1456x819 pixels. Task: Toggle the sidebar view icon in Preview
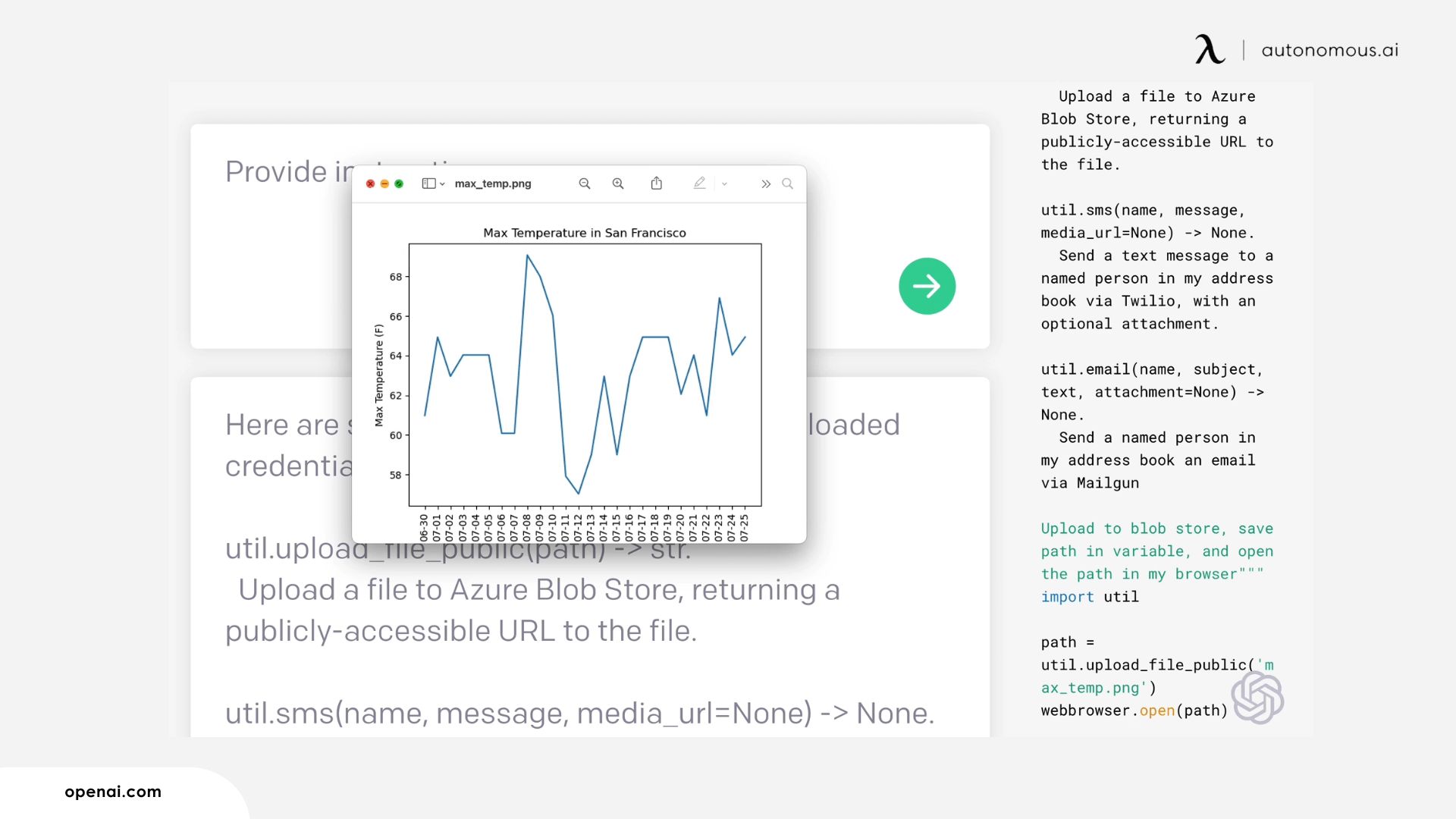point(428,184)
